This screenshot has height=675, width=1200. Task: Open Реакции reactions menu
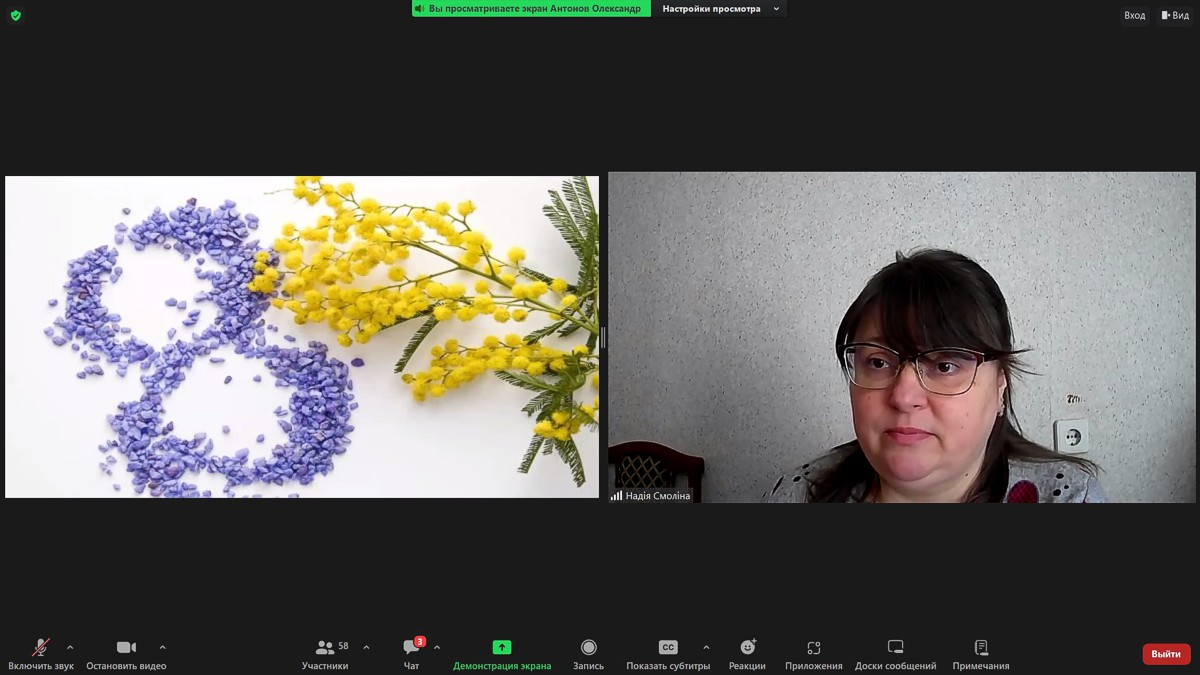(x=747, y=654)
